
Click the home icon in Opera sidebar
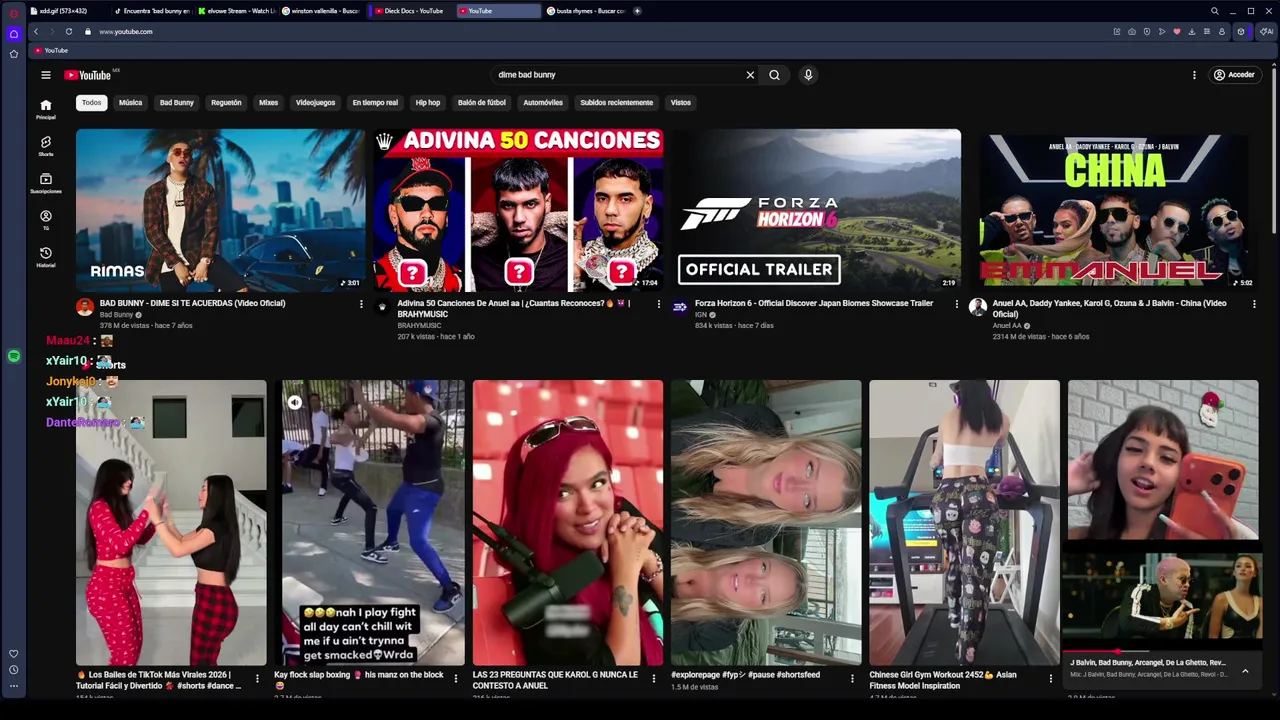(13, 33)
